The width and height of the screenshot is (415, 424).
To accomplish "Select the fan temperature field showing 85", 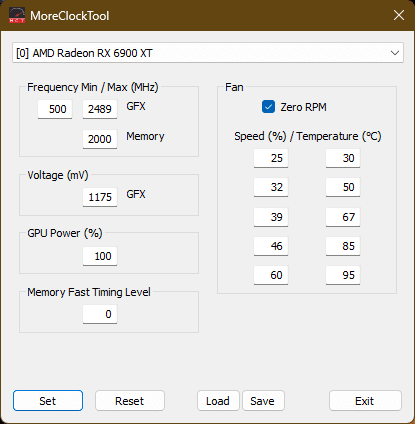I will 343,246.
